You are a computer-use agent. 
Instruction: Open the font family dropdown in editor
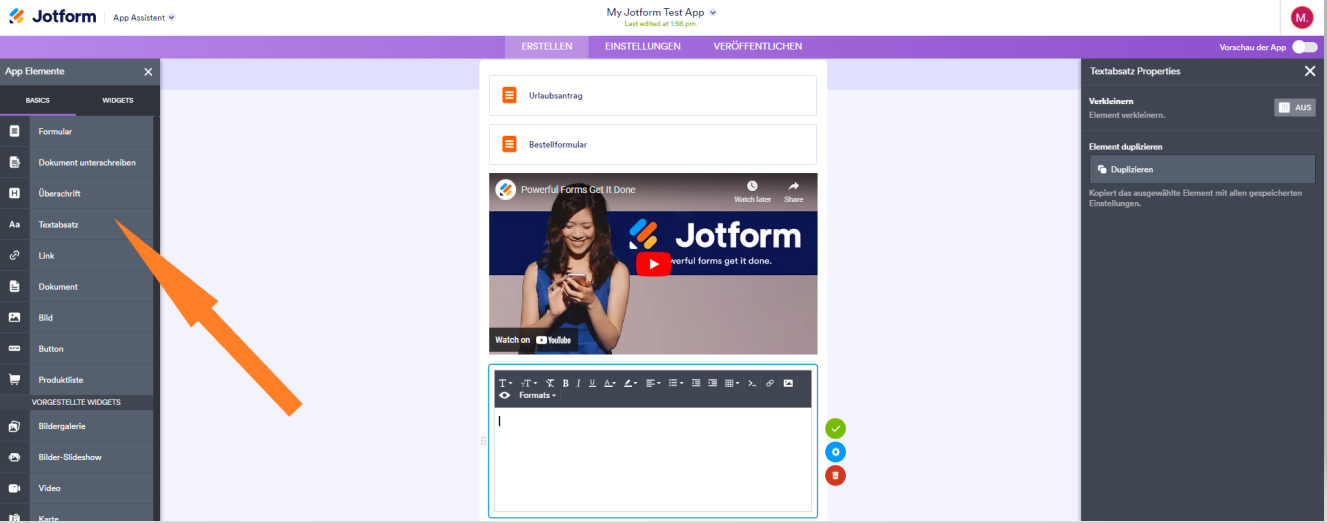(x=505, y=383)
